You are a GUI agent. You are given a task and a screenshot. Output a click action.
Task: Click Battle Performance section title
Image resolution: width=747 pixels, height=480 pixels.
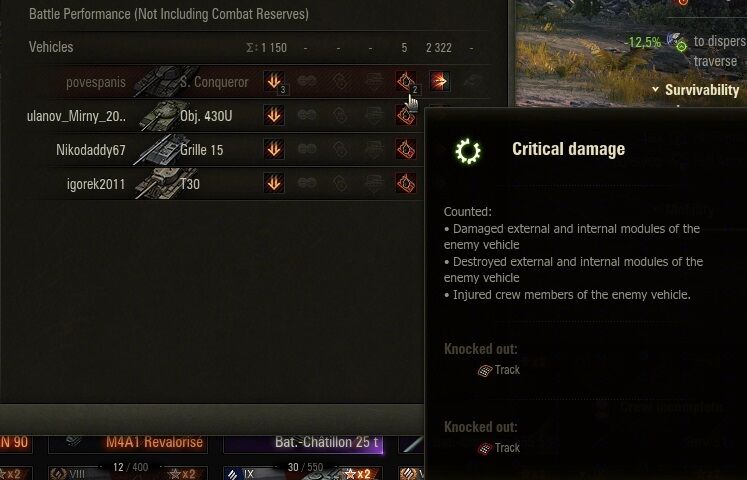[169, 14]
